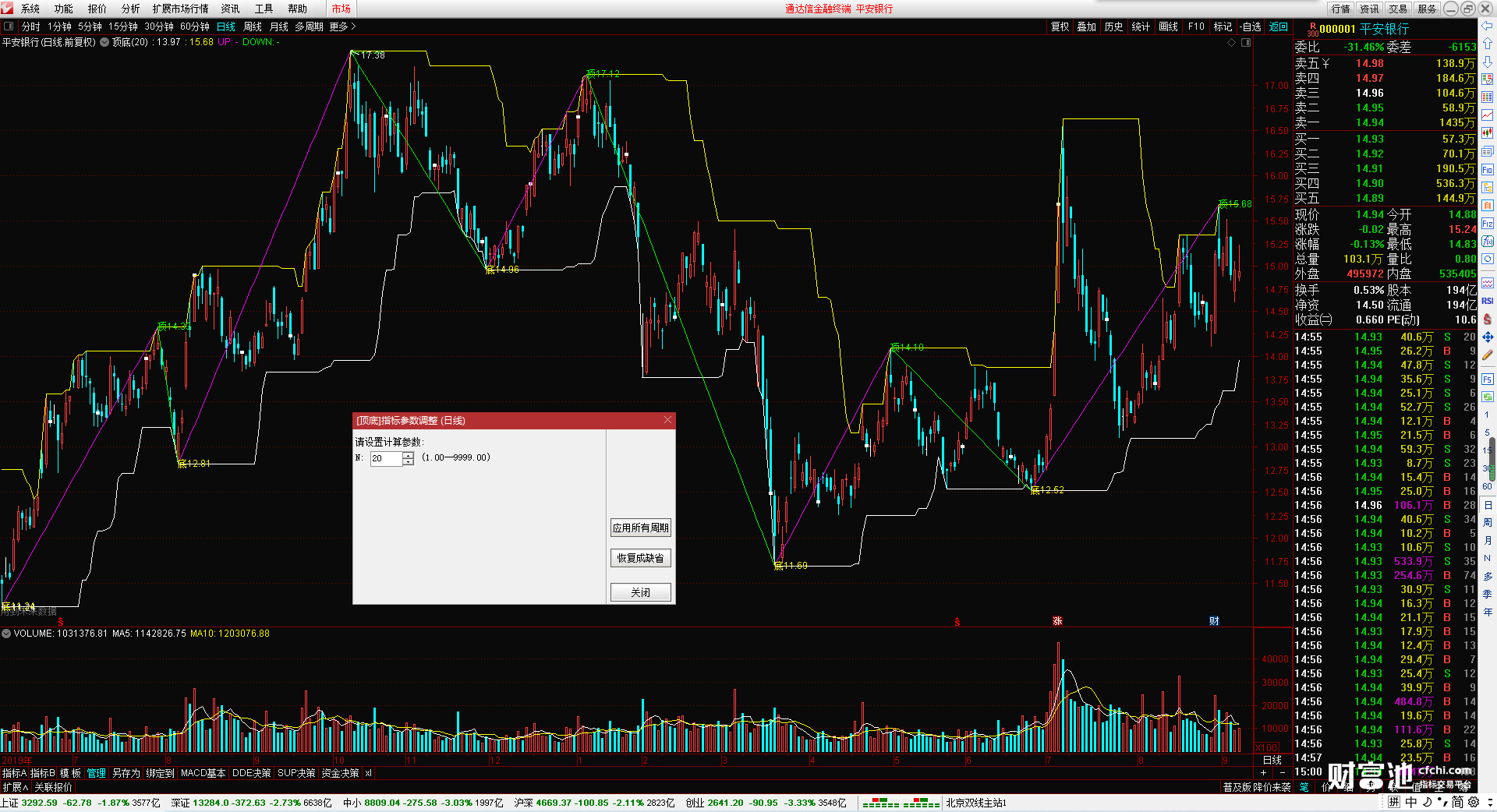Click the red S dollar icon in sidebar
Screen dimensions: 1497x812
[1488, 319]
